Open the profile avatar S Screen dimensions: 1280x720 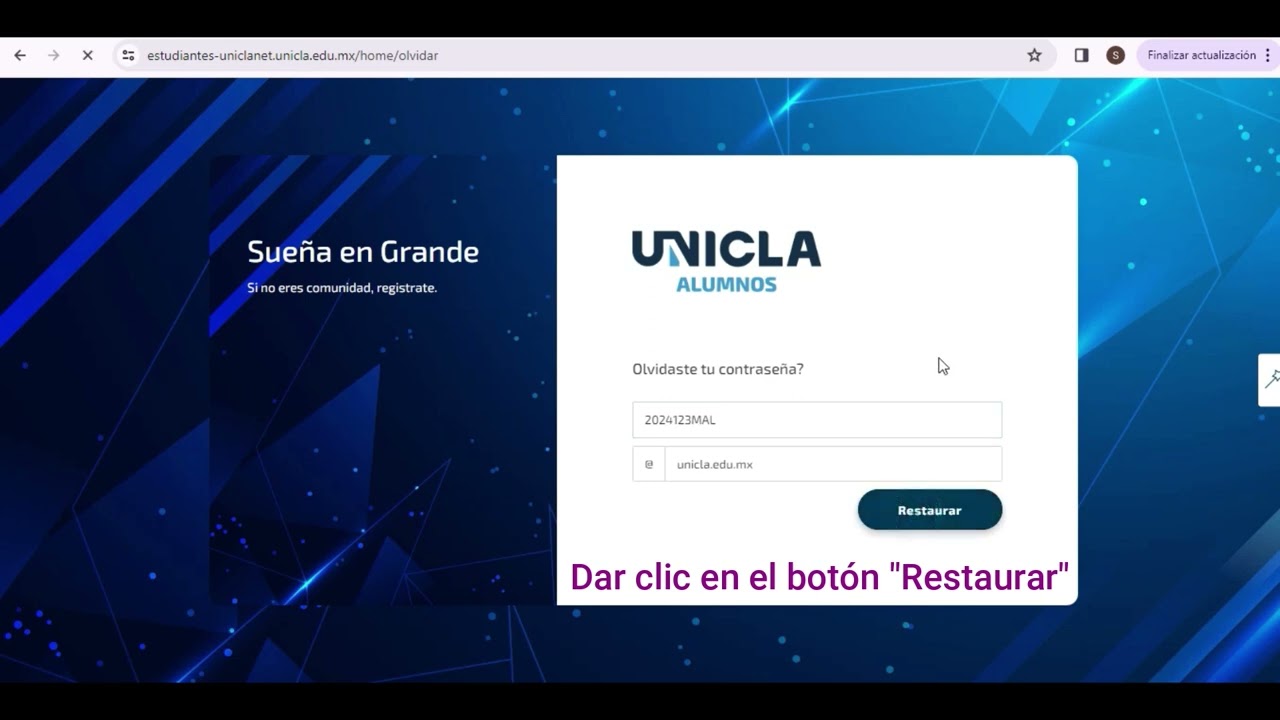coord(1116,56)
